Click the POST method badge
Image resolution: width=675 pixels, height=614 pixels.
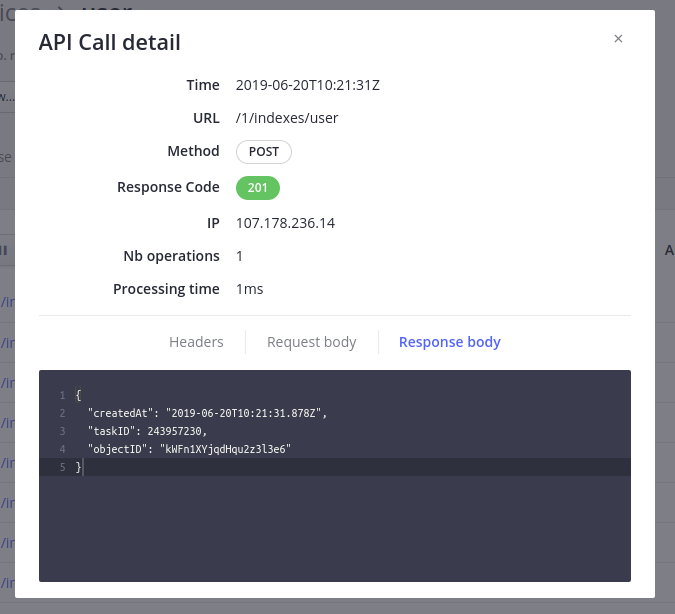pyautogui.click(x=264, y=152)
